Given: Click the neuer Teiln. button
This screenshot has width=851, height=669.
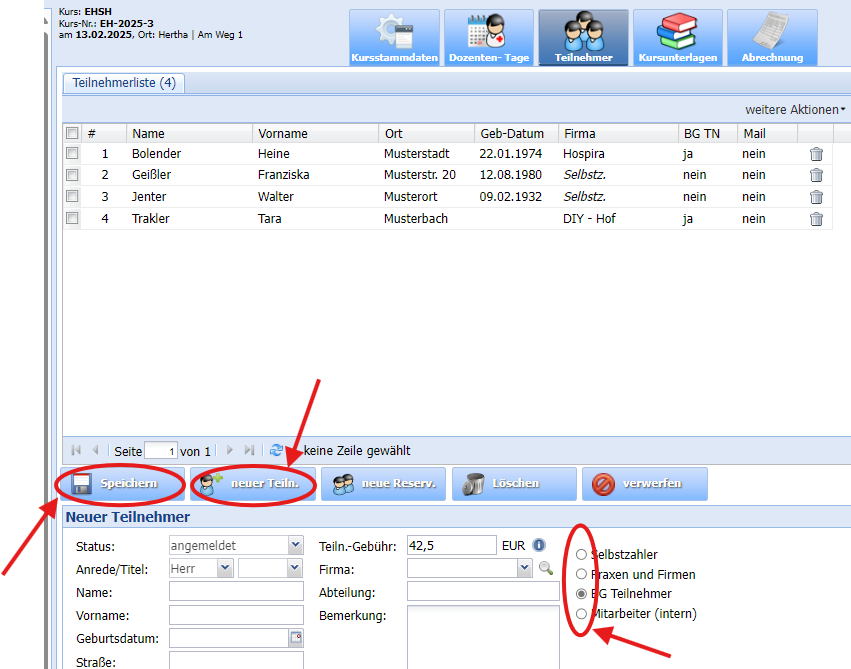Looking at the screenshot, I should click(253, 484).
